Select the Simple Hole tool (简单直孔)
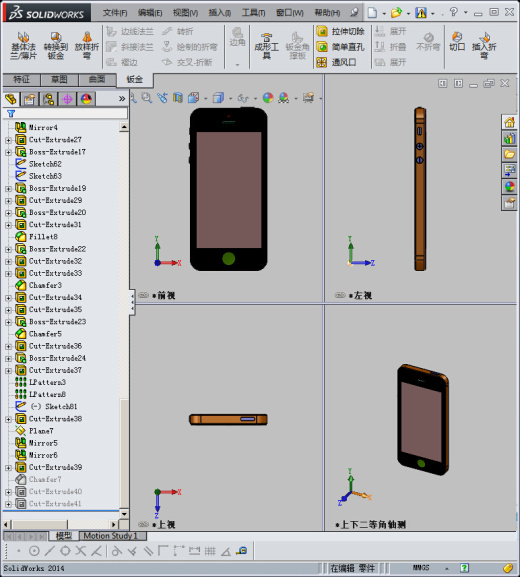 340,47
